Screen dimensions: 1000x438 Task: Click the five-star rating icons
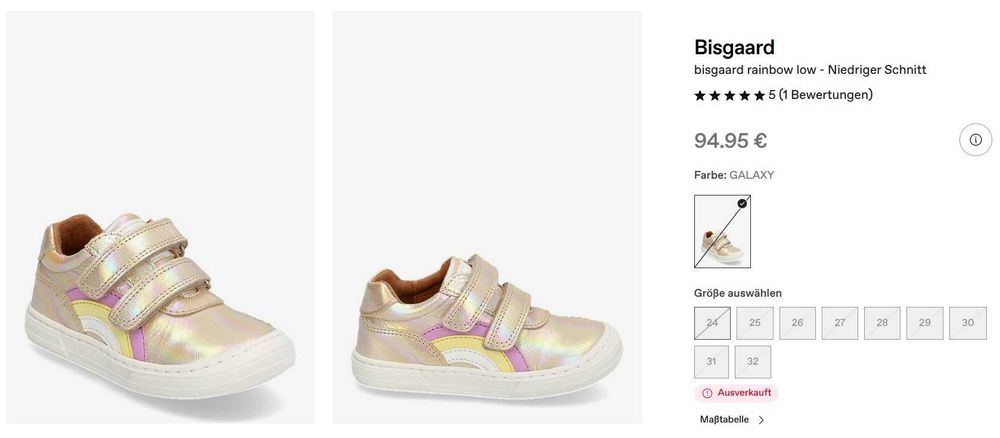[x=729, y=95]
